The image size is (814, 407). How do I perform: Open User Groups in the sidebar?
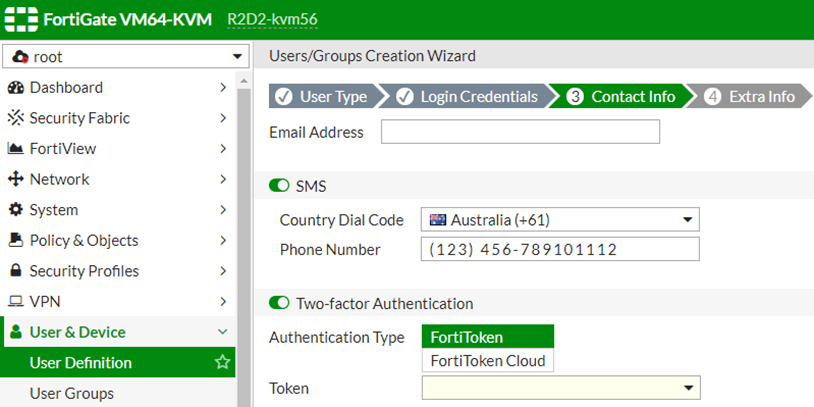pos(71,393)
